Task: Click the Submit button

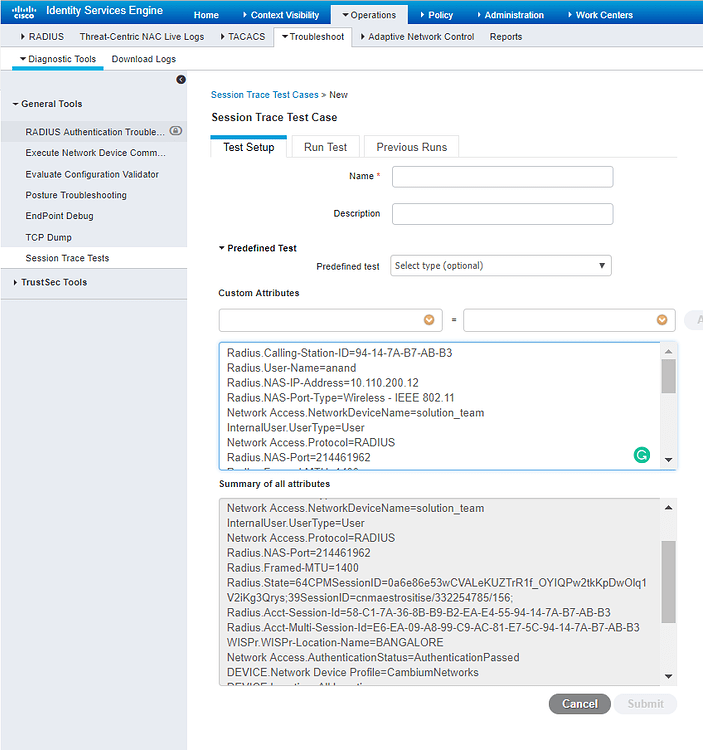Action: [x=645, y=704]
